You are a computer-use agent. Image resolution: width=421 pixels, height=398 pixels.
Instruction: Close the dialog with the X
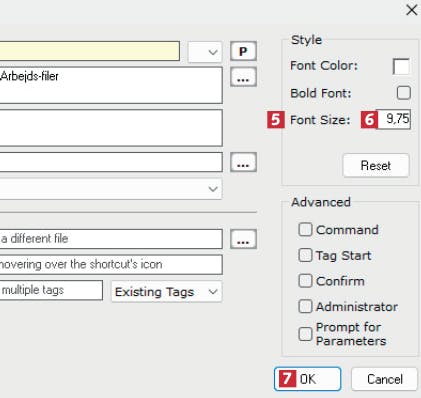412,10
